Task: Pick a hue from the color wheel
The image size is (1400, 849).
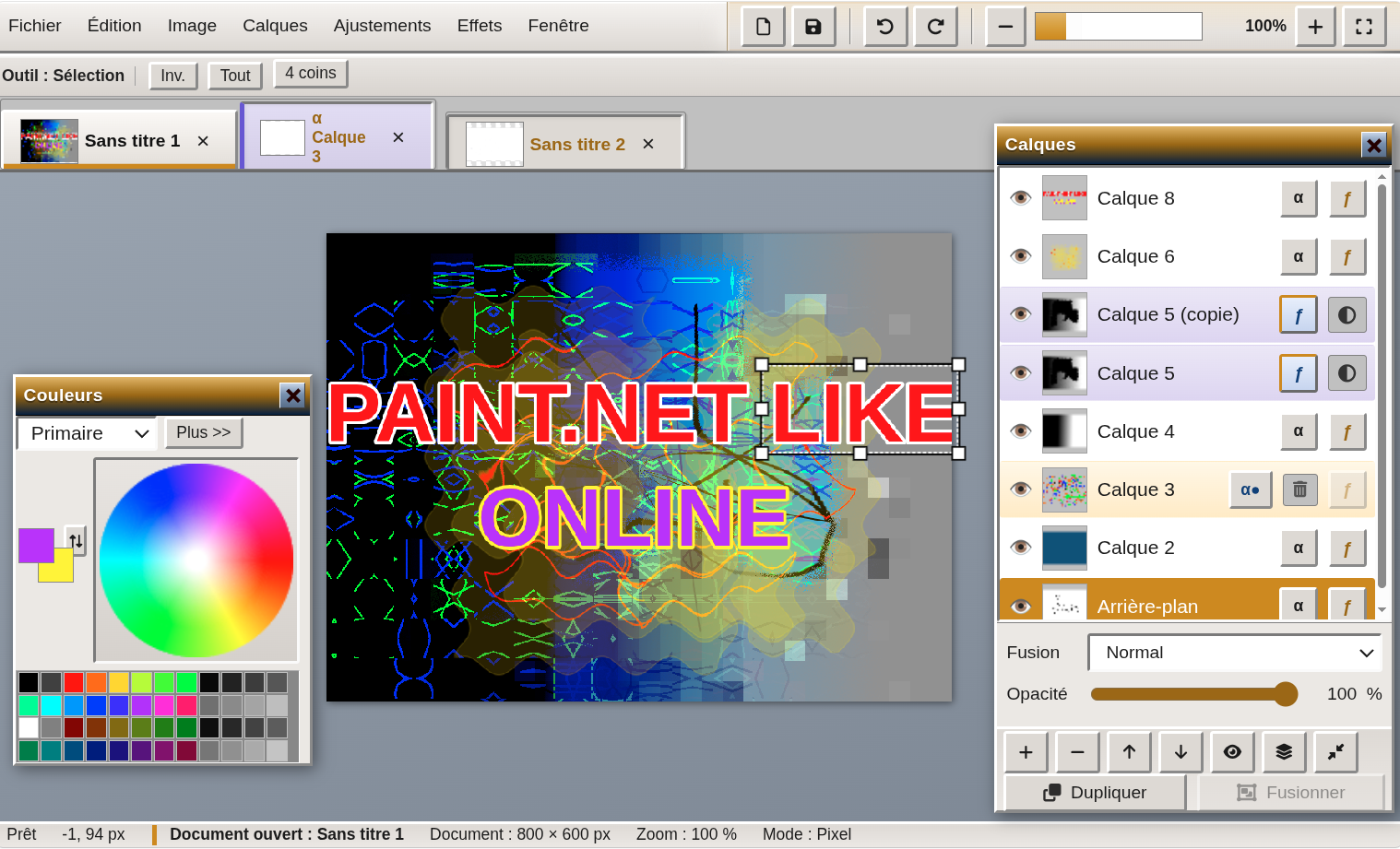Action: [x=196, y=560]
